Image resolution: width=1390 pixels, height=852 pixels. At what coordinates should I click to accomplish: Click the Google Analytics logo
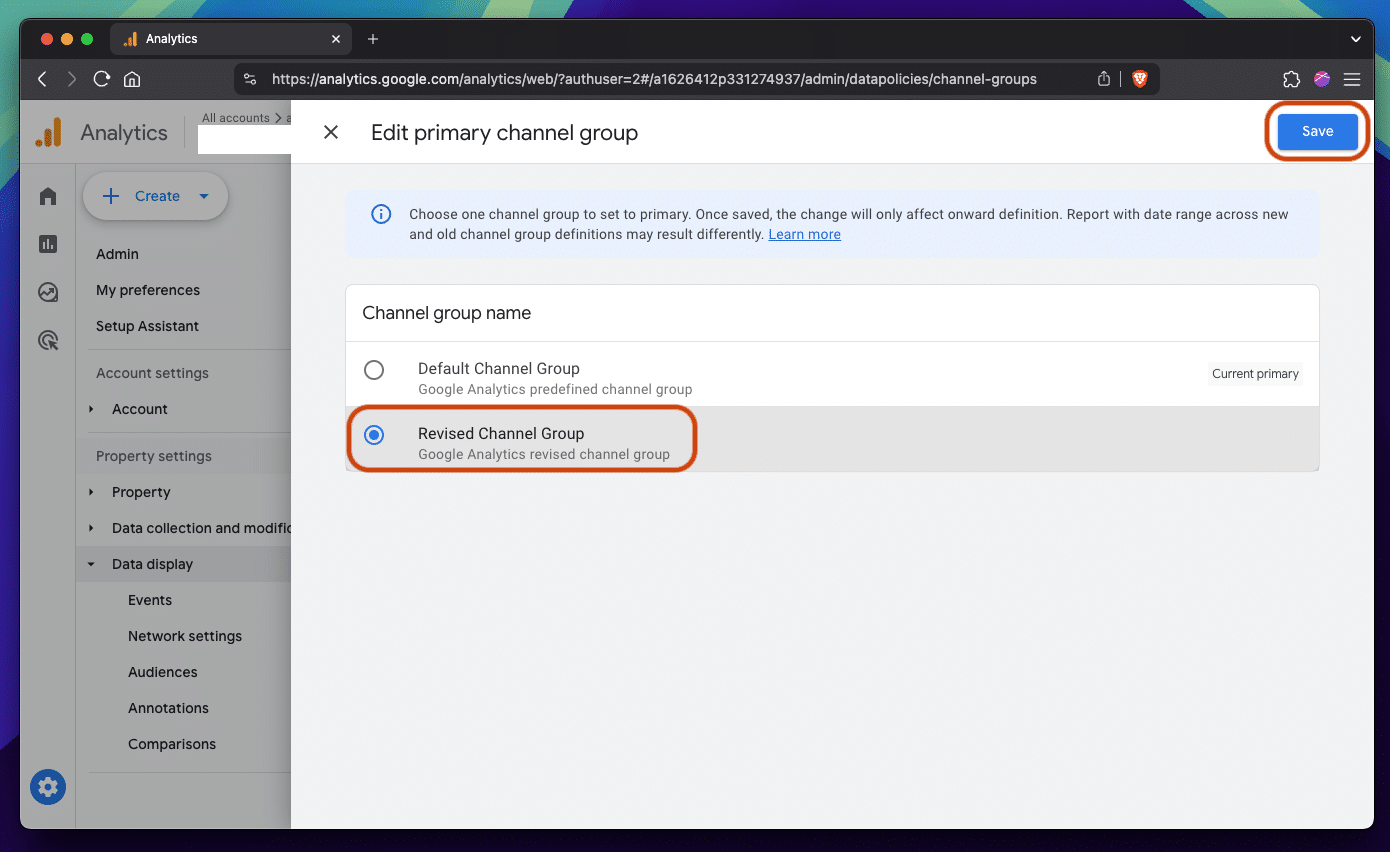coord(48,132)
